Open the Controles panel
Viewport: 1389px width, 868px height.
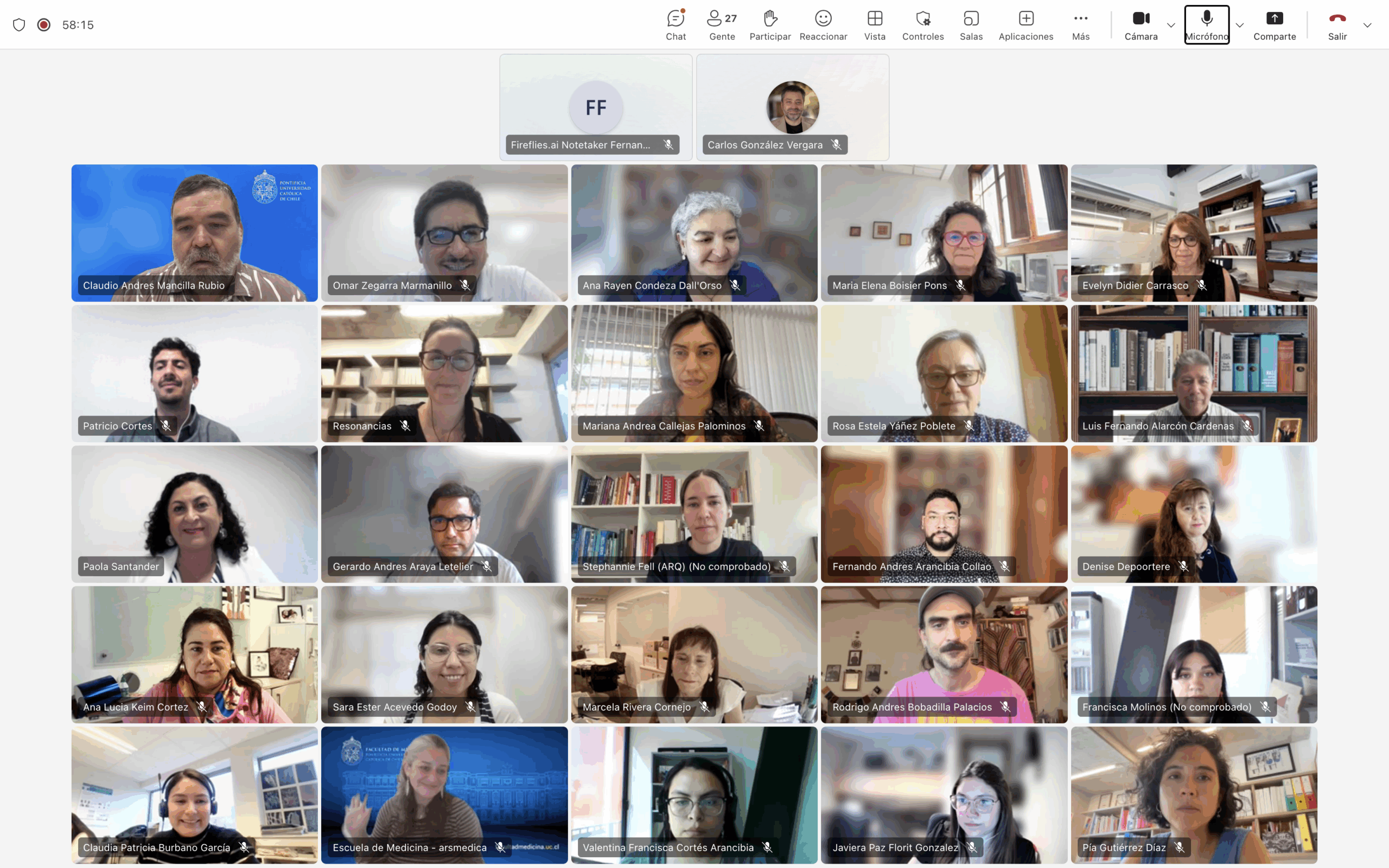pyautogui.click(x=922, y=25)
